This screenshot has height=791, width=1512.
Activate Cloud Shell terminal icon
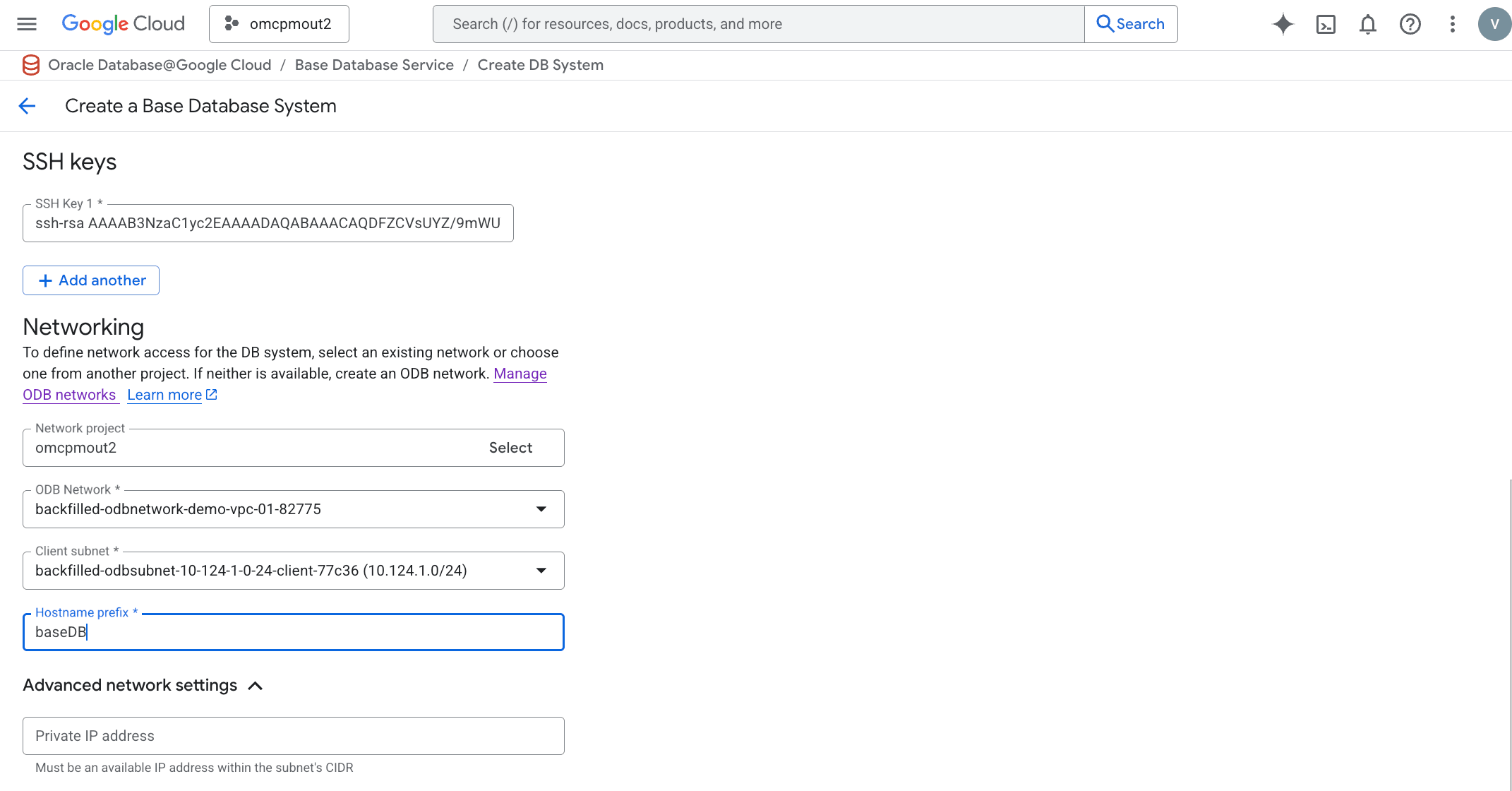[1326, 23]
